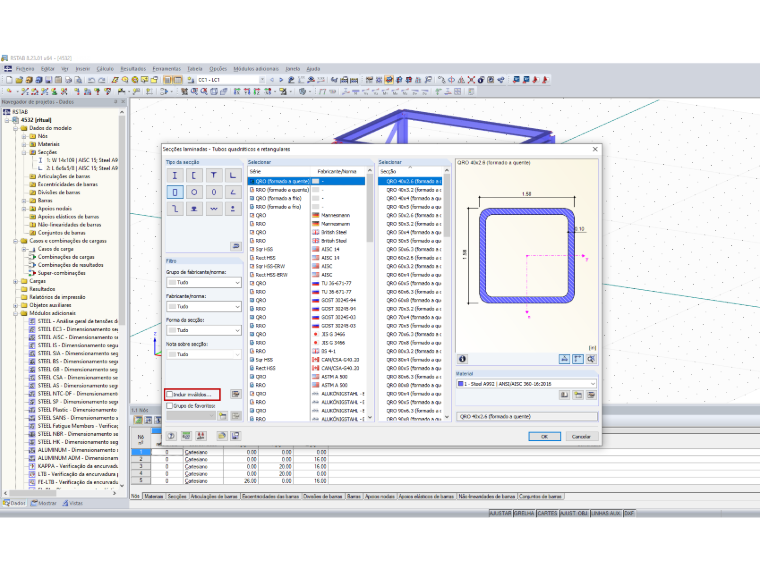The height and width of the screenshot is (570, 760).
Task: Toggle the AJUSTAR status bar button
Action: (500, 513)
